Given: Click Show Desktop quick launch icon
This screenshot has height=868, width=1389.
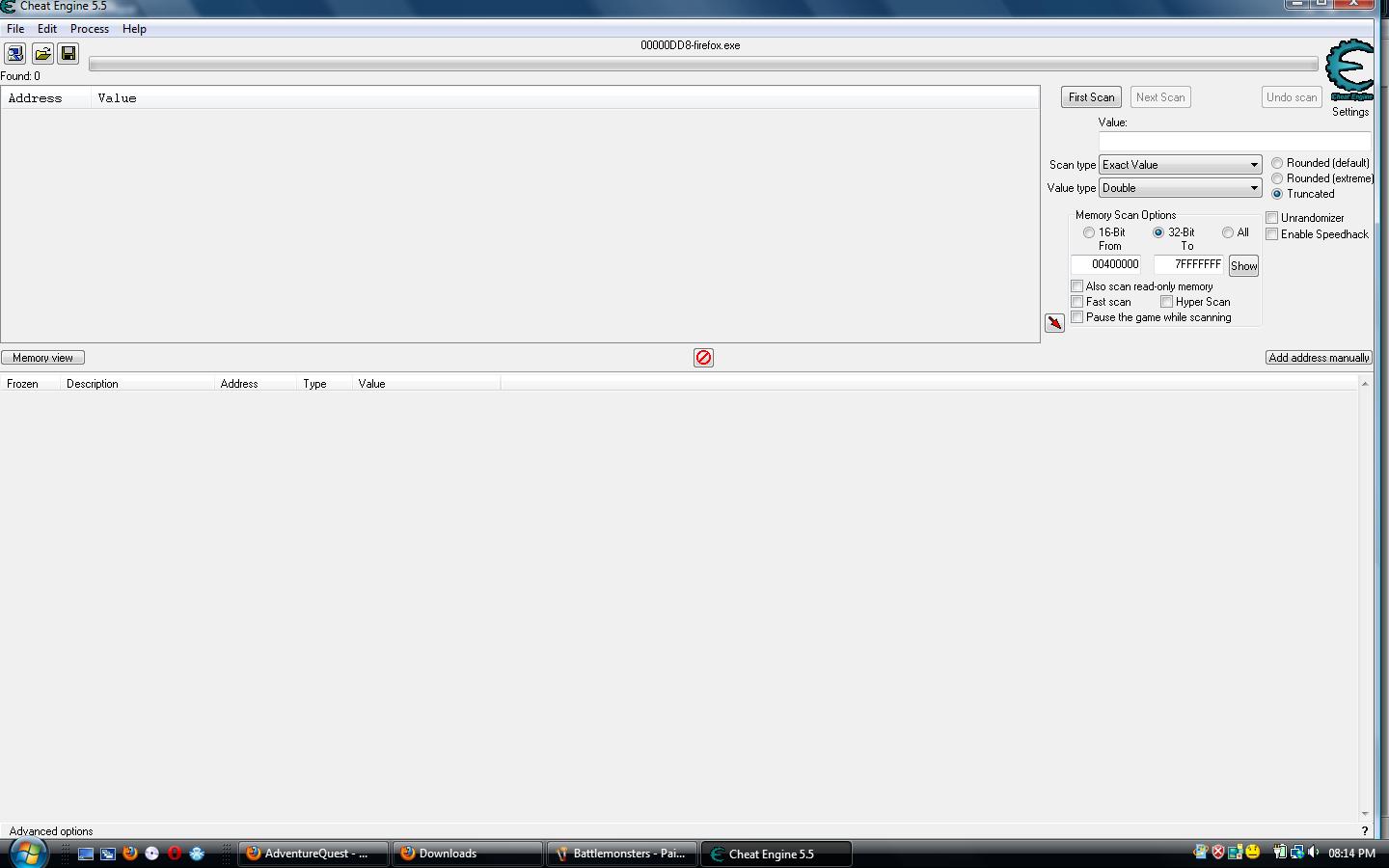Looking at the screenshot, I should click(86, 854).
